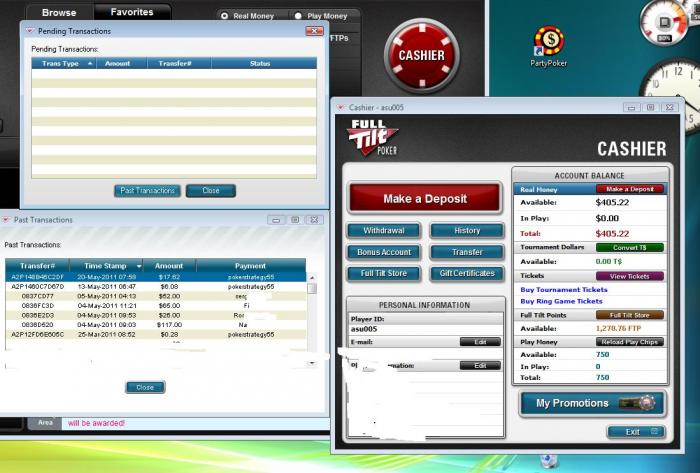Select the transaction row A2P12FD6E606C
This screenshot has width=700, height=473.
click(x=156, y=334)
